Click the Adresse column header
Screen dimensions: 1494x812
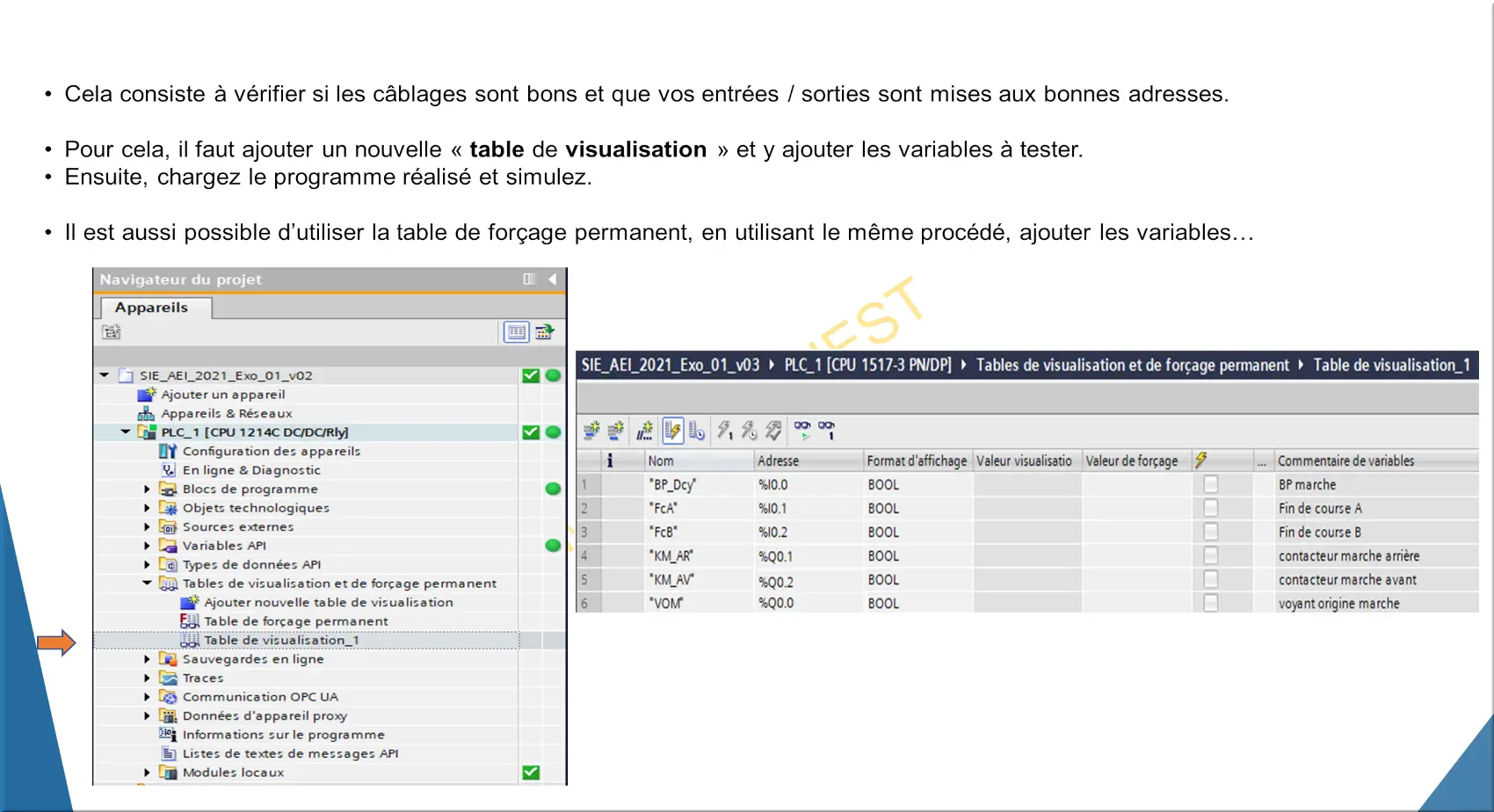tap(809, 460)
